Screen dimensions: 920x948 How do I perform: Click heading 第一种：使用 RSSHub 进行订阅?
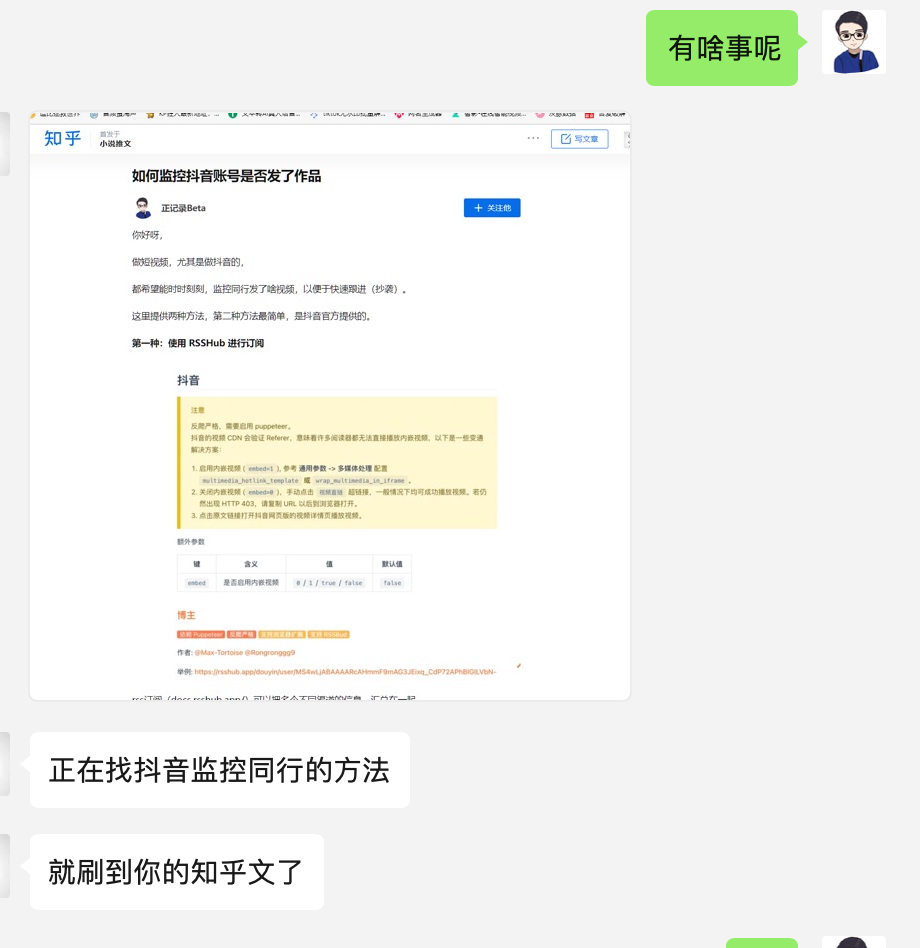coord(198,343)
